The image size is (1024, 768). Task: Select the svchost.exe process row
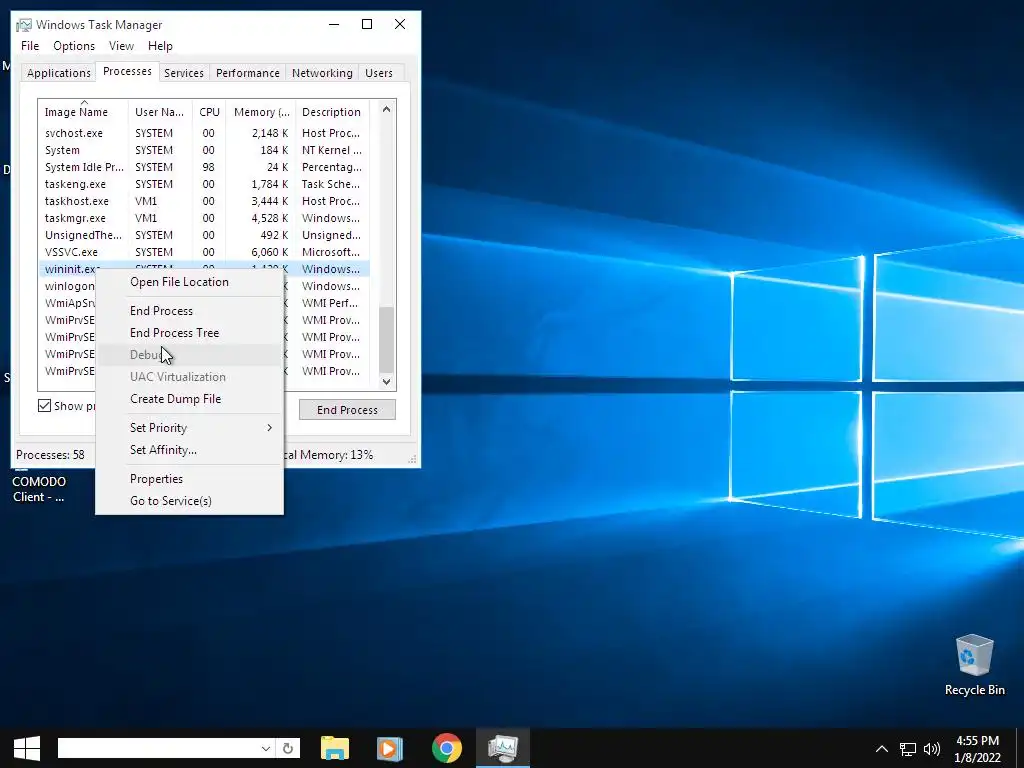[x=204, y=133]
